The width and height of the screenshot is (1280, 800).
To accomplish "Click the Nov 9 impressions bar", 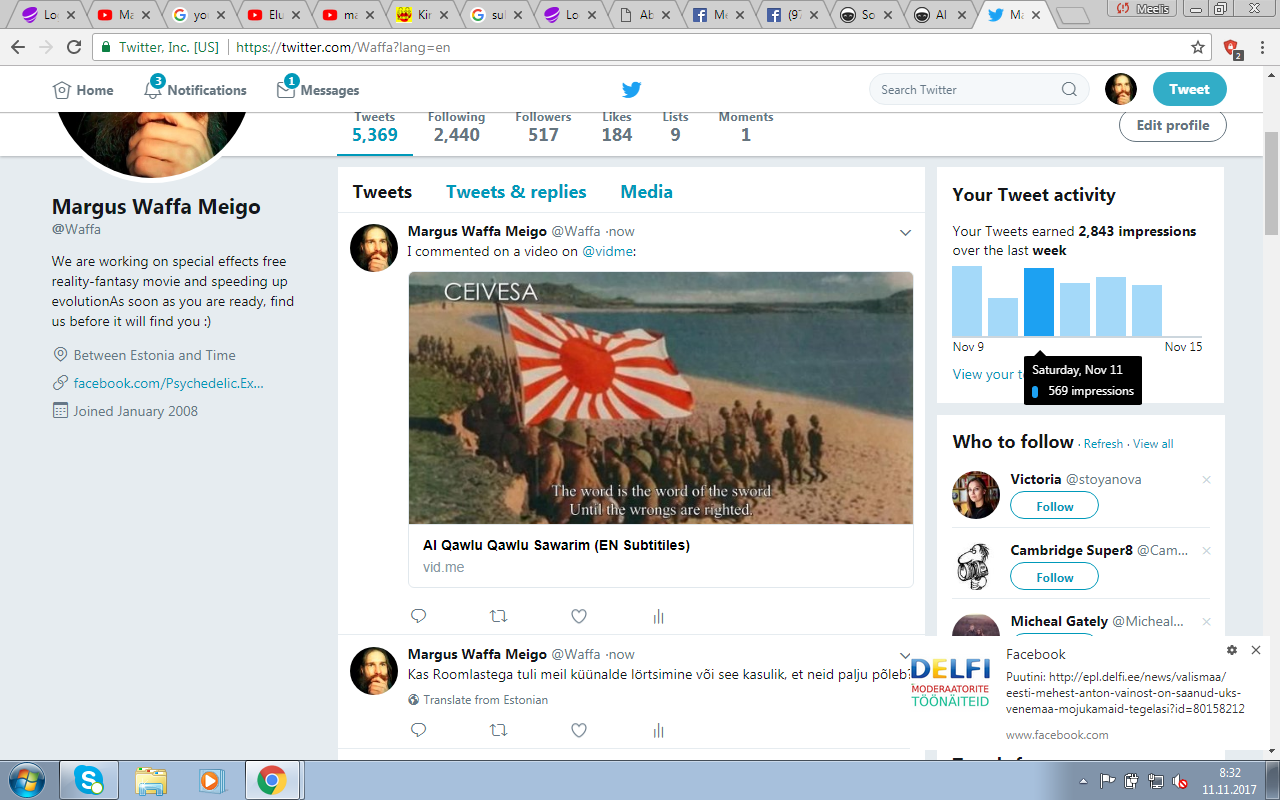I will click(x=967, y=301).
